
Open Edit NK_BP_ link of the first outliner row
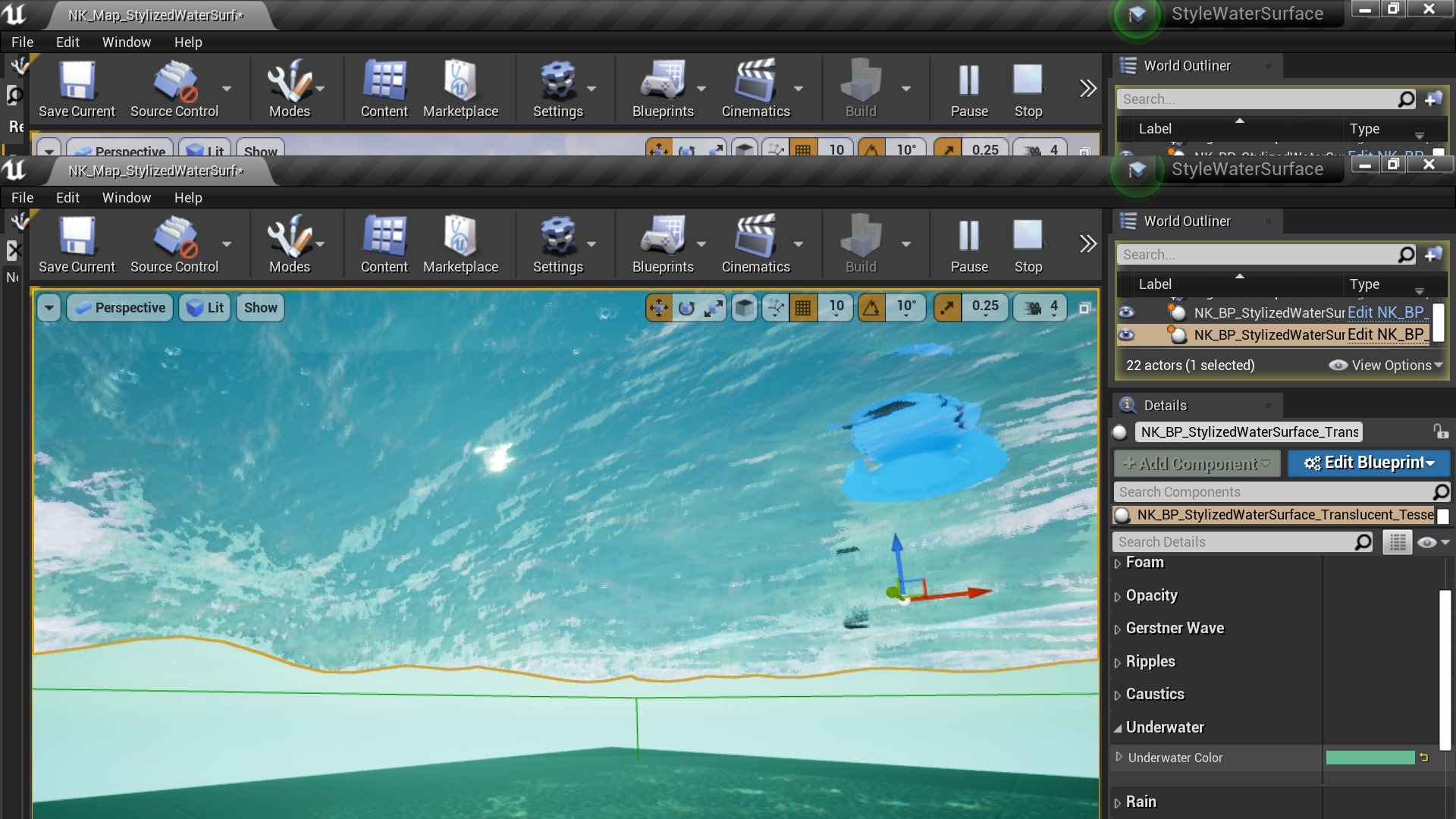pyautogui.click(x=1388, y=312)
